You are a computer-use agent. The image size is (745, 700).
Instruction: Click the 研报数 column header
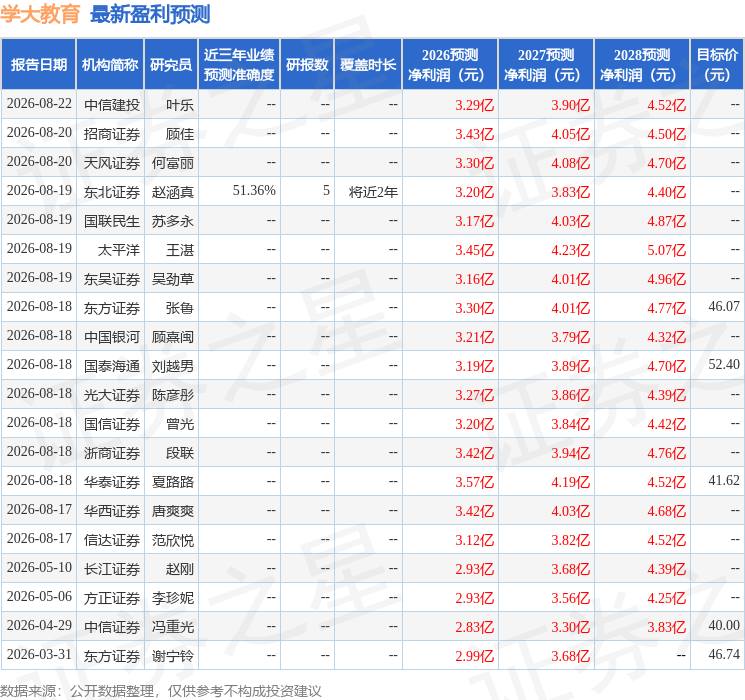pos(307,65)
